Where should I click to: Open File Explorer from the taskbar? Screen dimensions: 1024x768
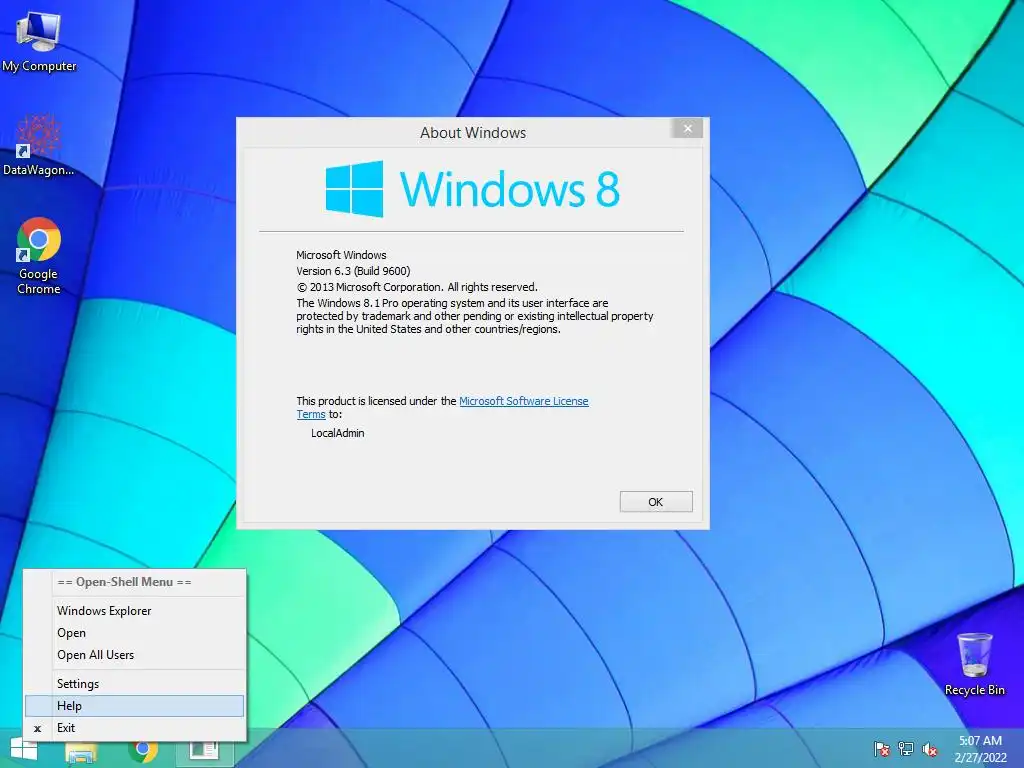(x=81, y=752)
